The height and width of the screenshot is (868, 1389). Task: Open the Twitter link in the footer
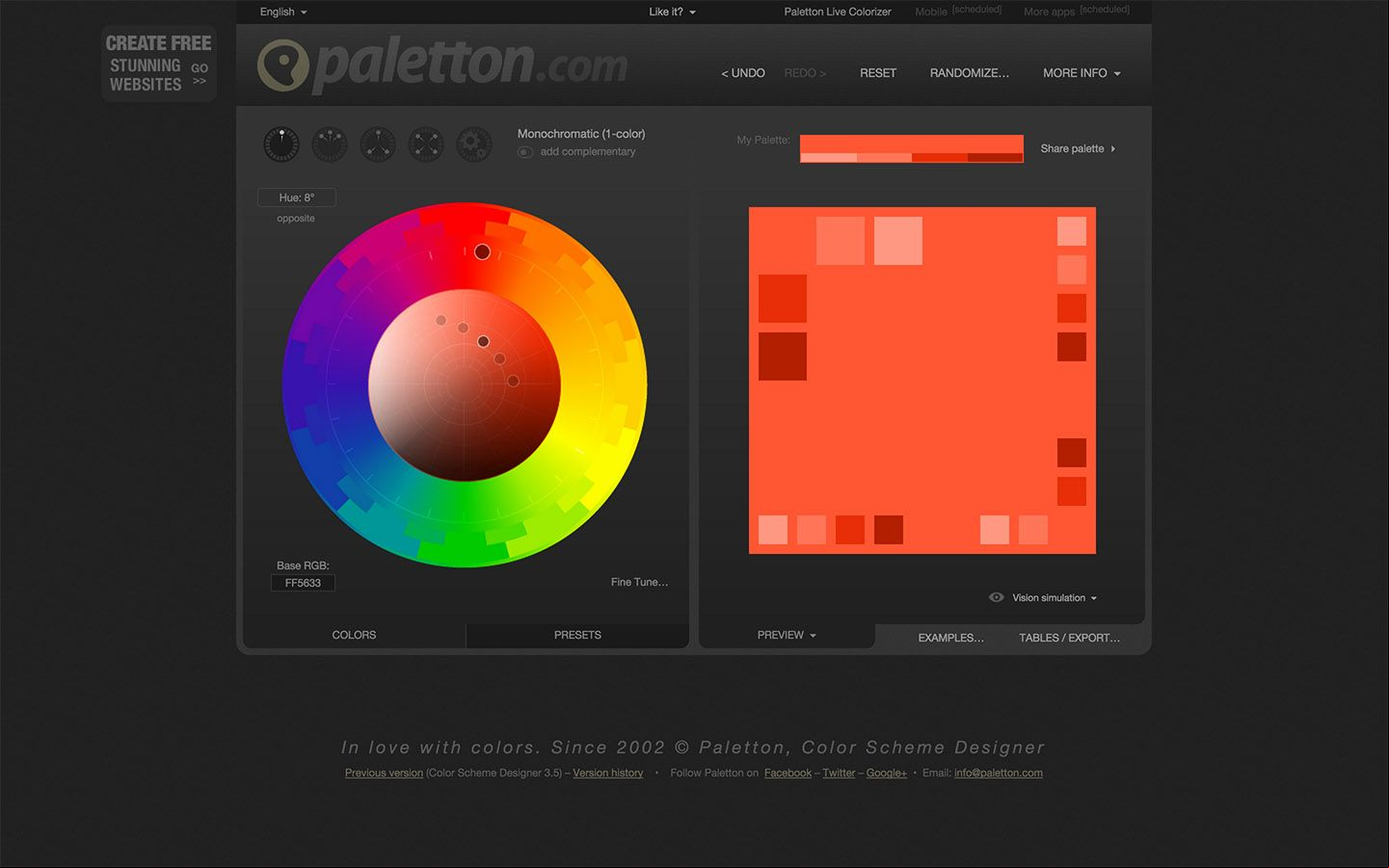(x=839, y=773)
